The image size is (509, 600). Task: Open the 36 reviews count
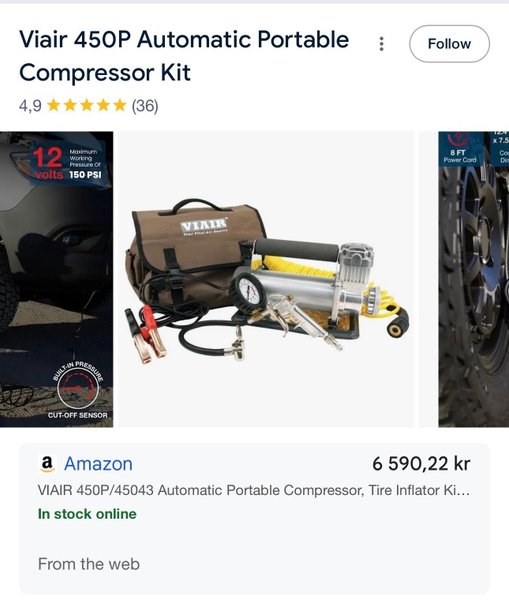point(145,106)
